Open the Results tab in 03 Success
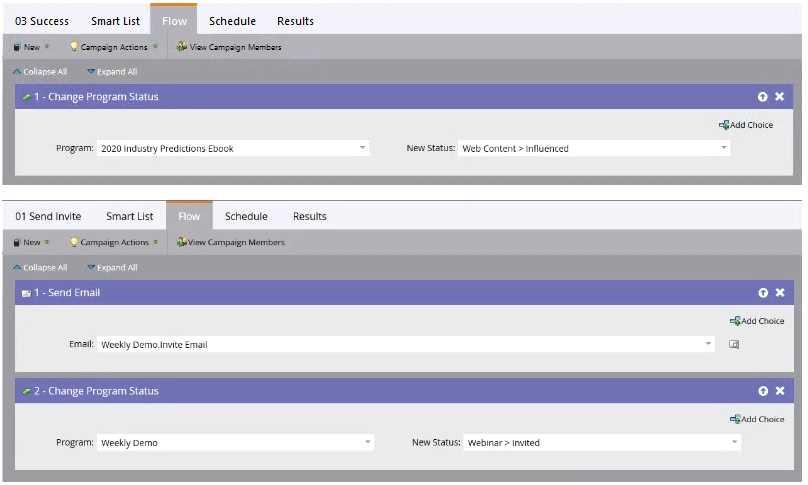808x485 pixels. click(295, 21)
